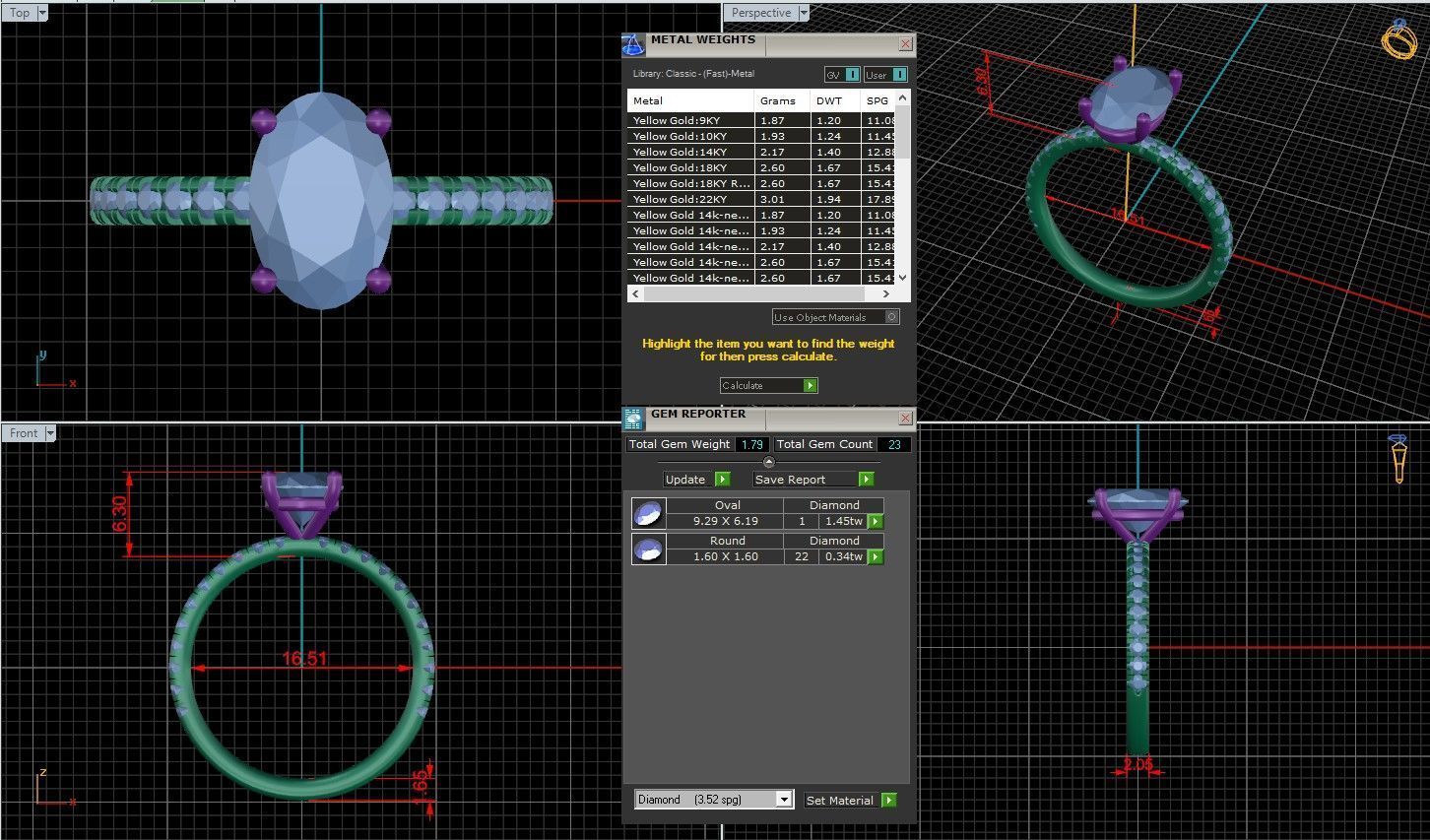Toggle the GV library switch
Screen dimensions: 1430x840
(842, 75)
